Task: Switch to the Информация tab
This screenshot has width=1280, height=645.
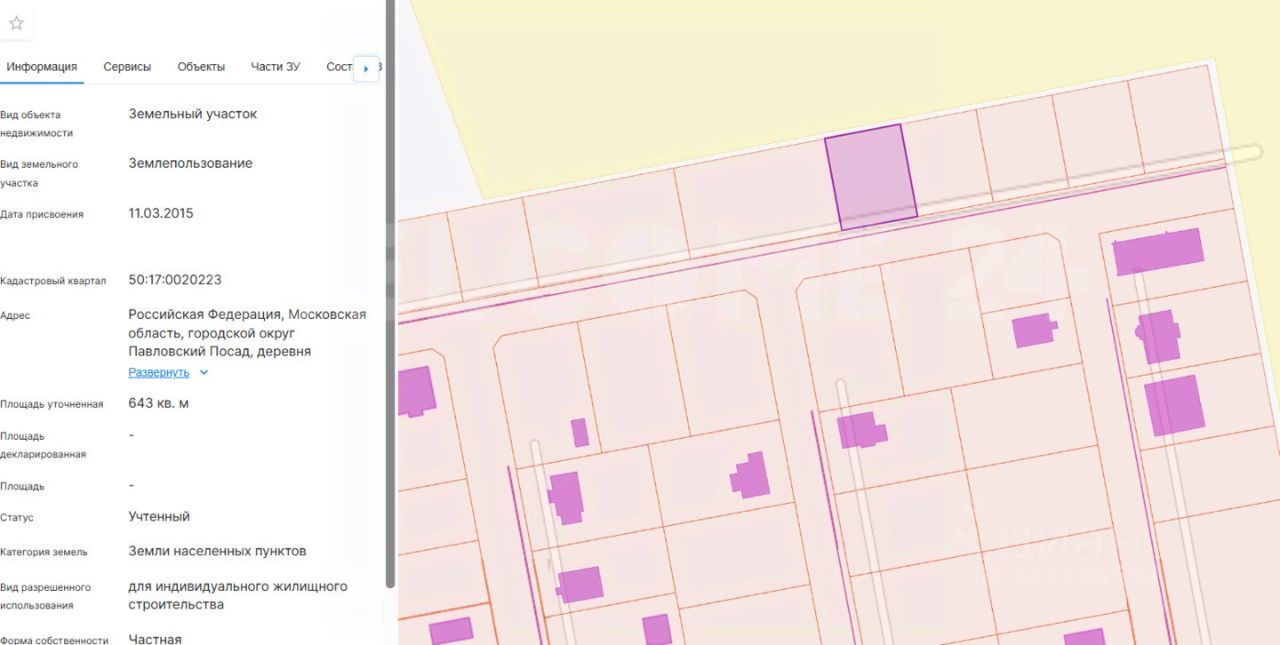Action: point(42,67)
